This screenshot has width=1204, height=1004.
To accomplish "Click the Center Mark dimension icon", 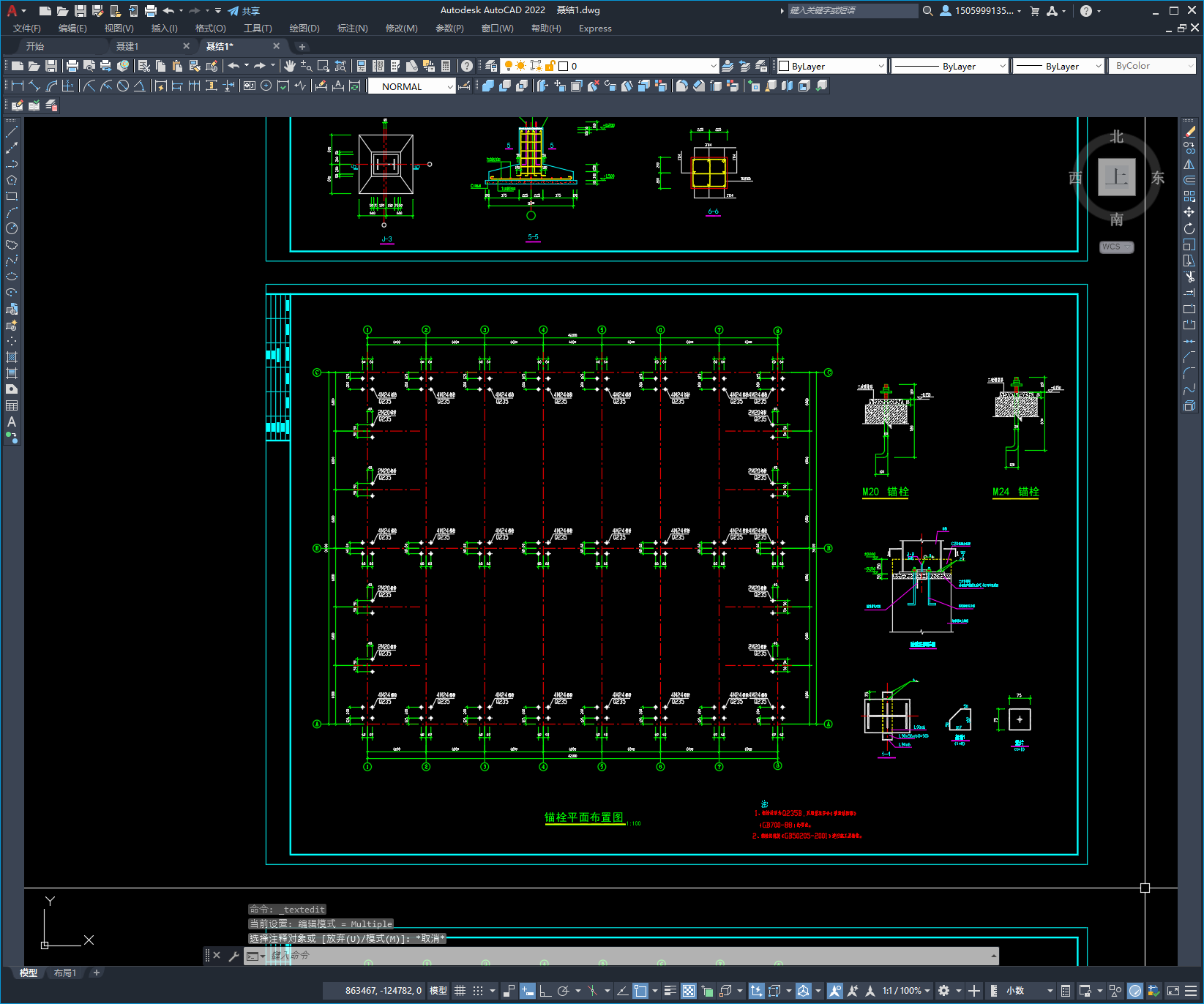I will click(x=266, y=86).
